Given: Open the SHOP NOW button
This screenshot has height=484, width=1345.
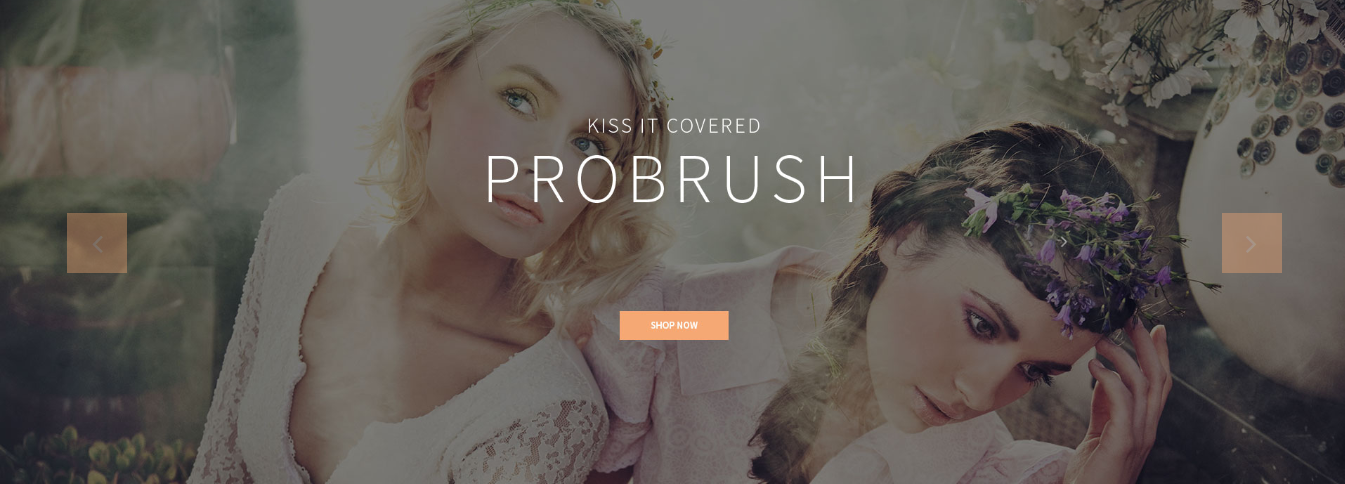Looking at the screenshot, I should [x=674, y=325].
